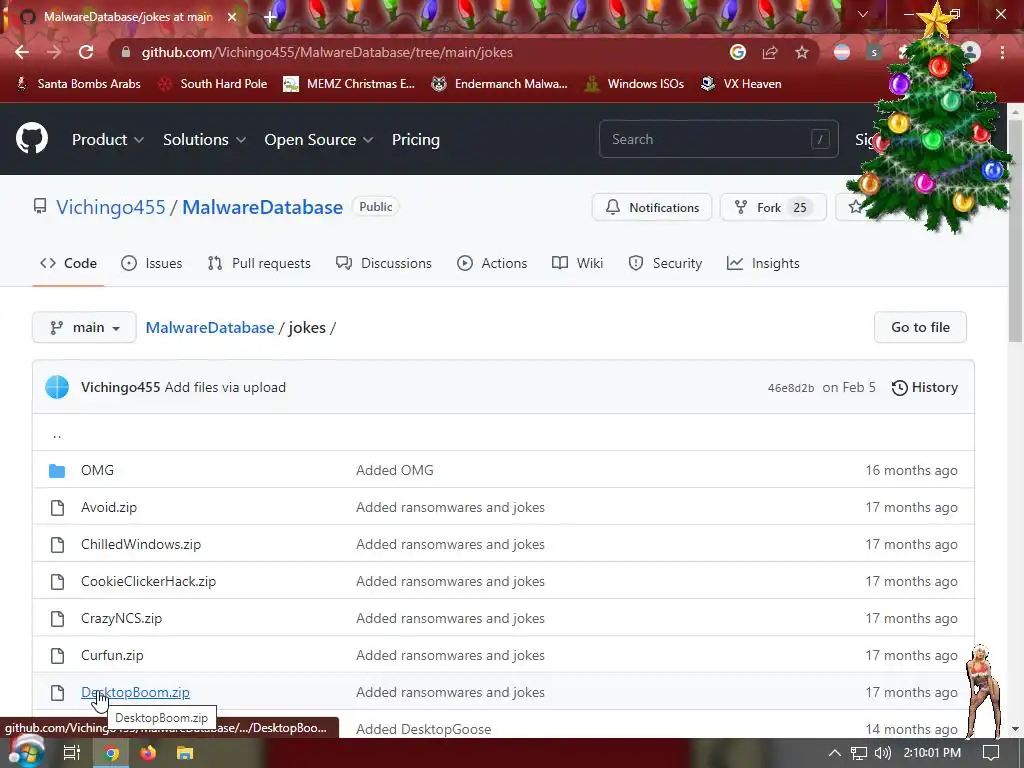Open the 46e8d2b commit hash link
The height and width of the screenshot is (768, 1024).
[x=791, y=388]
